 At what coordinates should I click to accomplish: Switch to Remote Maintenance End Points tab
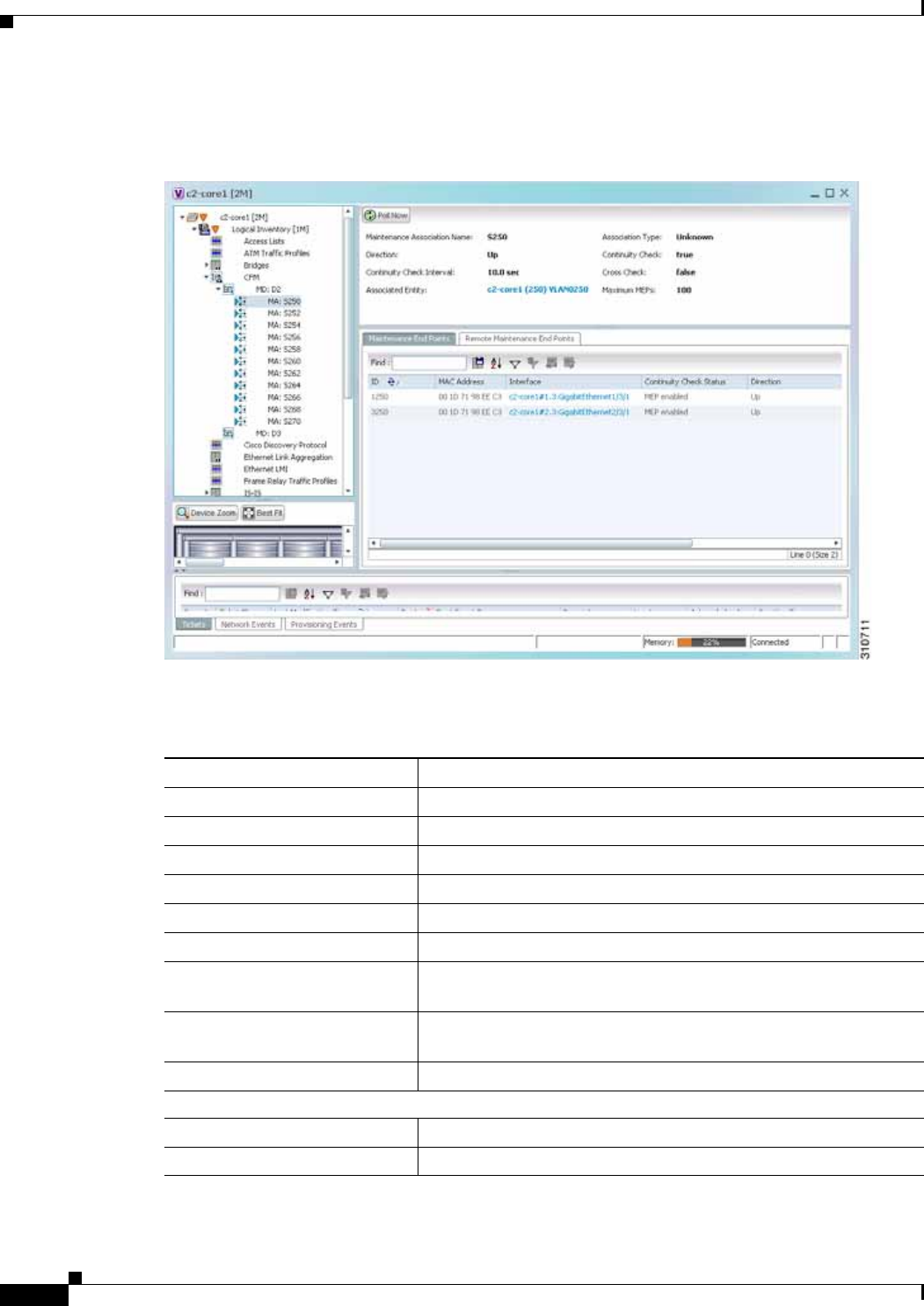pos(520,339)
